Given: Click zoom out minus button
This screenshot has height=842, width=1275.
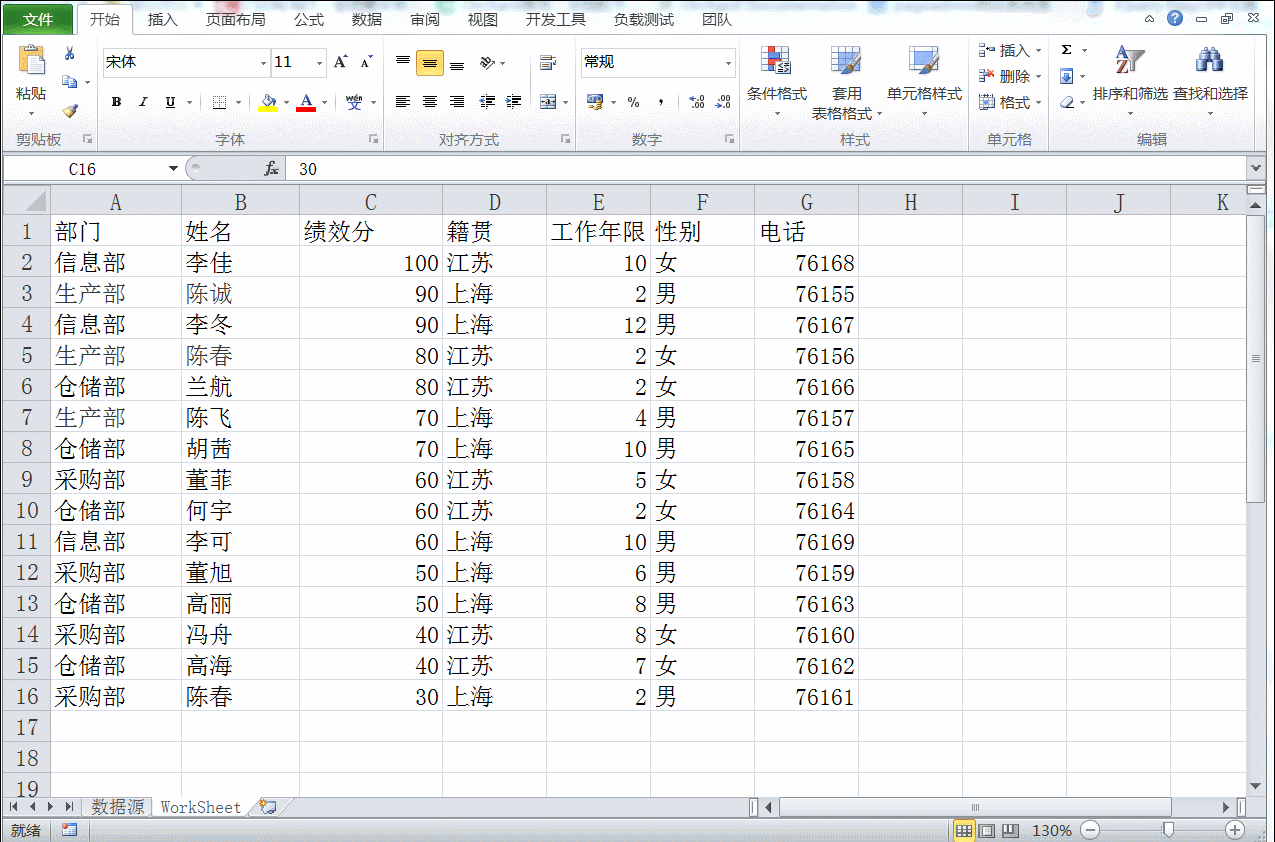Looking at the screenshot, I should tap(1090, 830).
